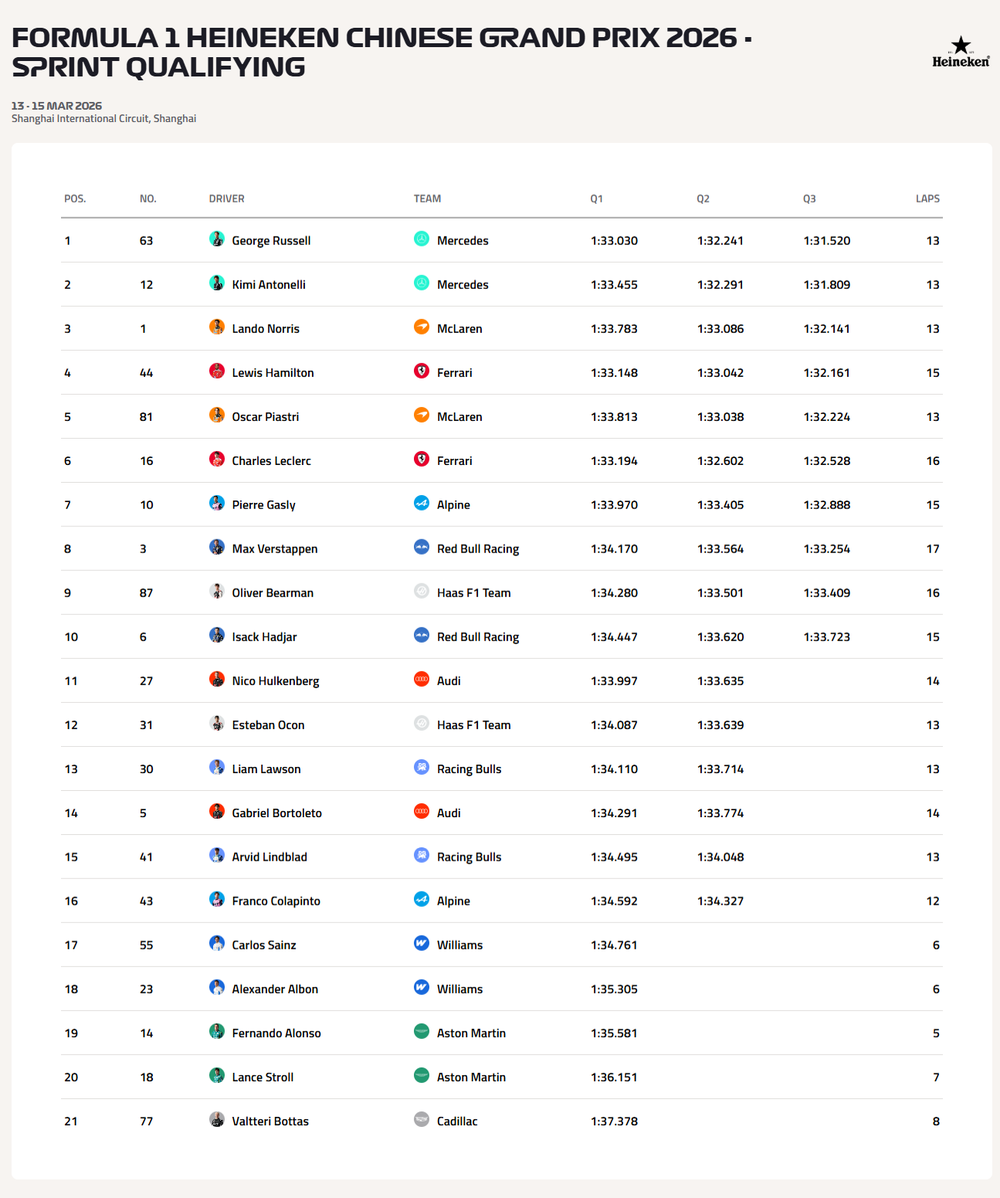The width and height of the screenshot is (1000, 1198).
Task: Open George Russell's driver link
Action: pyautogui.click(x=271, y=241)
